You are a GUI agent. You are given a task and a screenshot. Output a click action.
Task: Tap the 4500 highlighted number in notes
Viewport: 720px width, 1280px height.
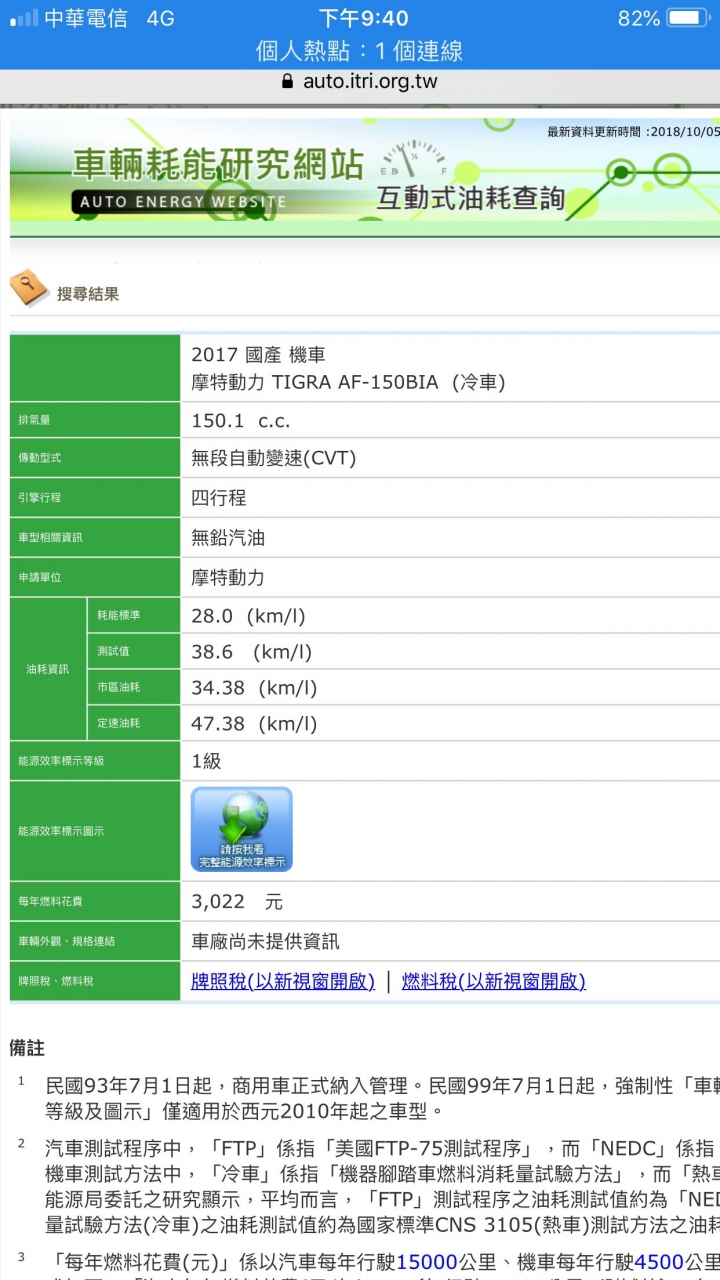click(x=660, y=1261)
